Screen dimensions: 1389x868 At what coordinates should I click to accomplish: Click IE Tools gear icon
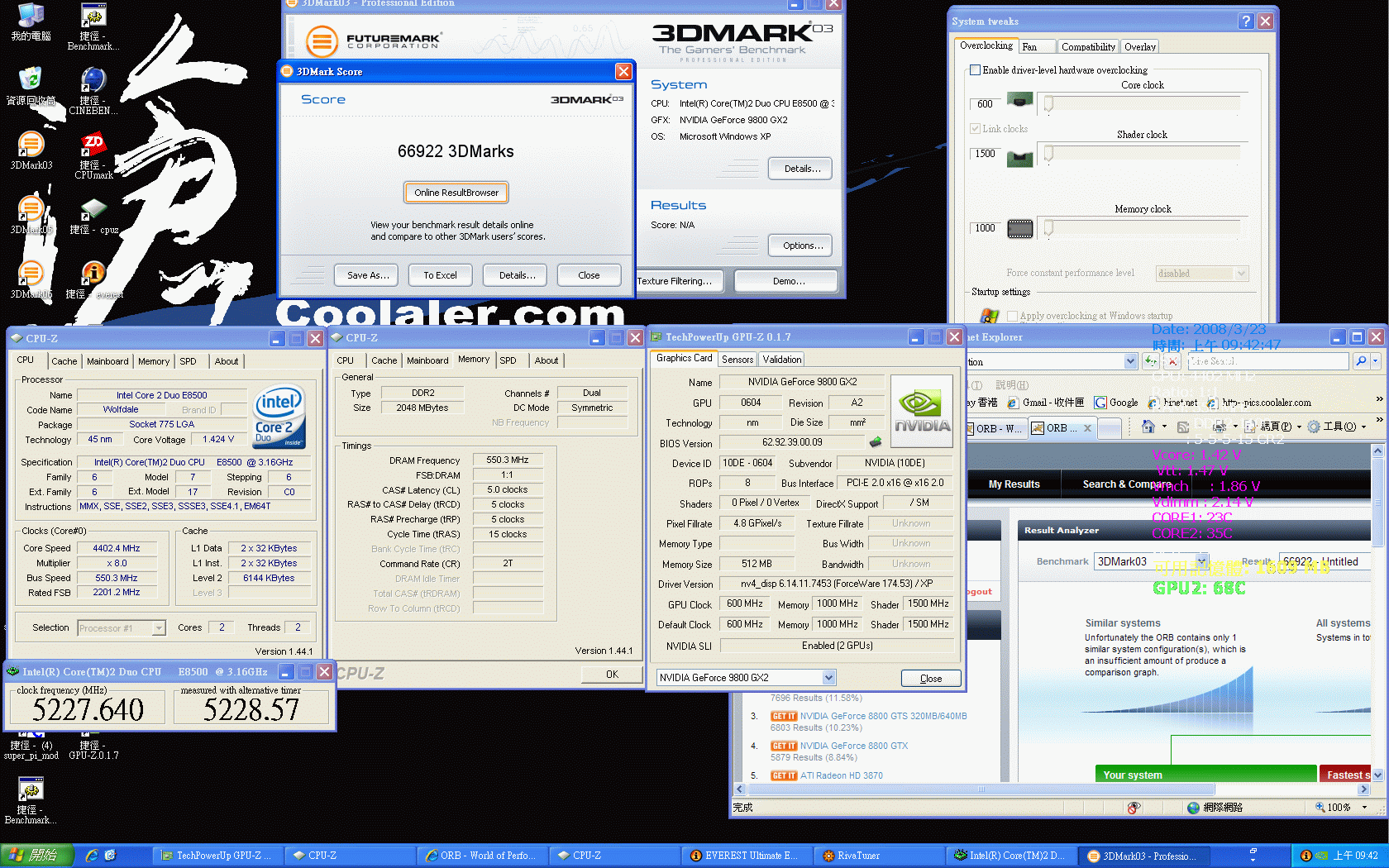tap(1313, 427)
